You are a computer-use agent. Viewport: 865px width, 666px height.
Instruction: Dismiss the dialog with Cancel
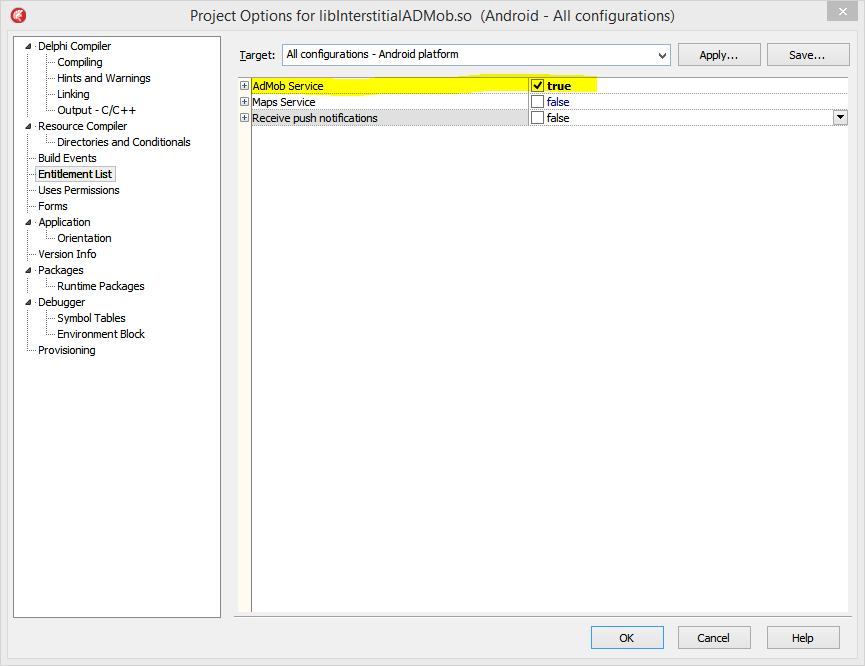[714, 637]
